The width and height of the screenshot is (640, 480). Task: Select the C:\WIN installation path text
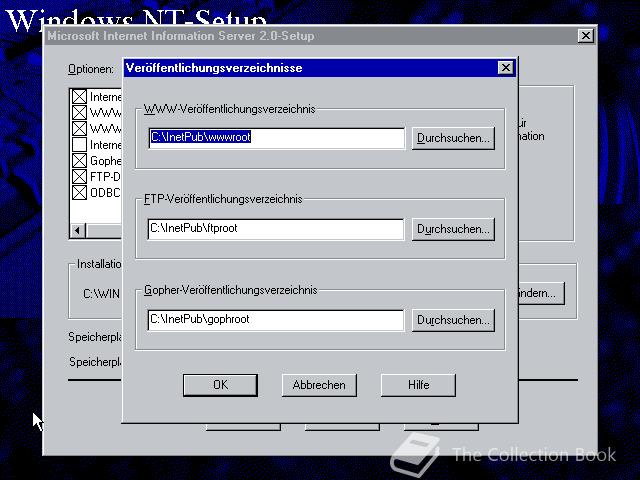[x=102, y=294]
